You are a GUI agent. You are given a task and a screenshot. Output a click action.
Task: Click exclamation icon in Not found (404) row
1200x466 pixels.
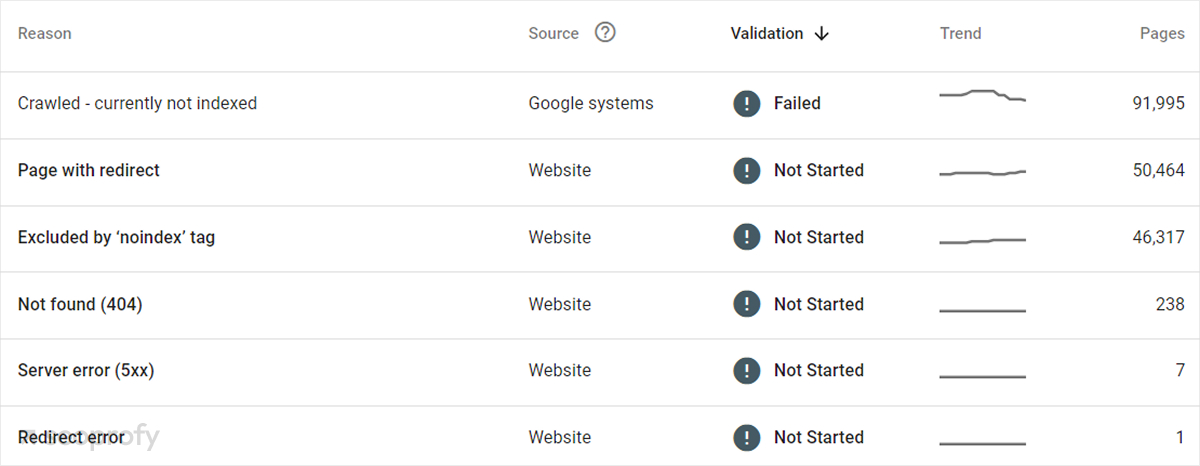[746, 304]
